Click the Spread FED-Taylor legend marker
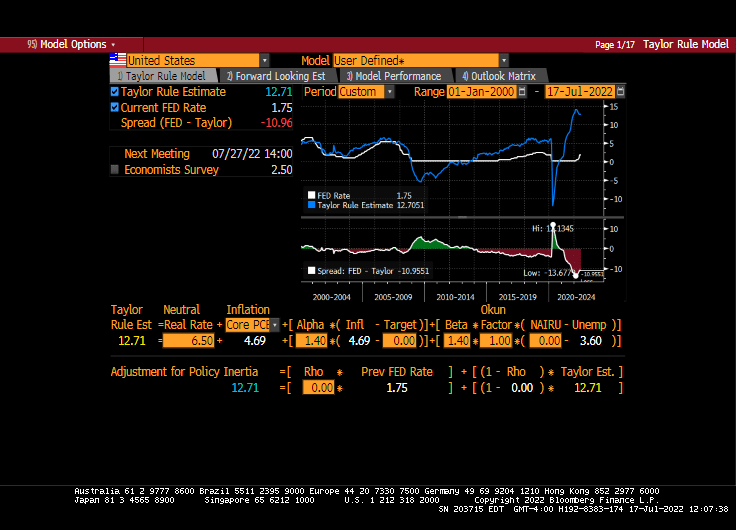Image resolution: width=736 pixels, height=530 pixels. click(311, 271)
